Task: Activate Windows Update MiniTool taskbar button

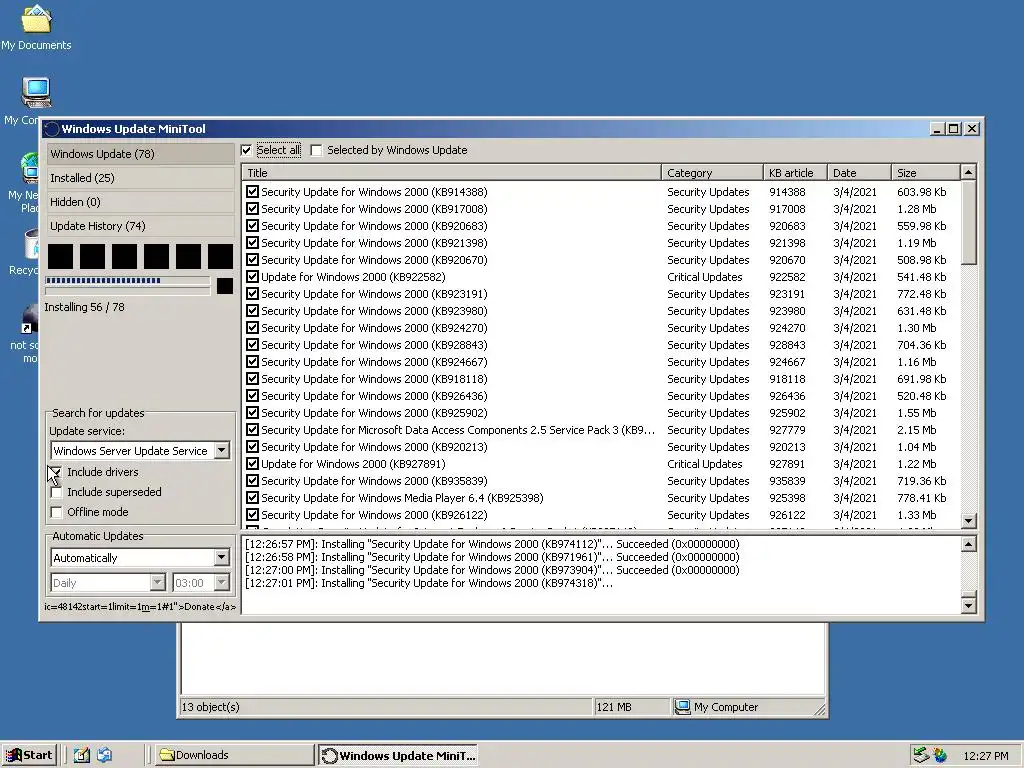Action: click(x=398, y=756)
